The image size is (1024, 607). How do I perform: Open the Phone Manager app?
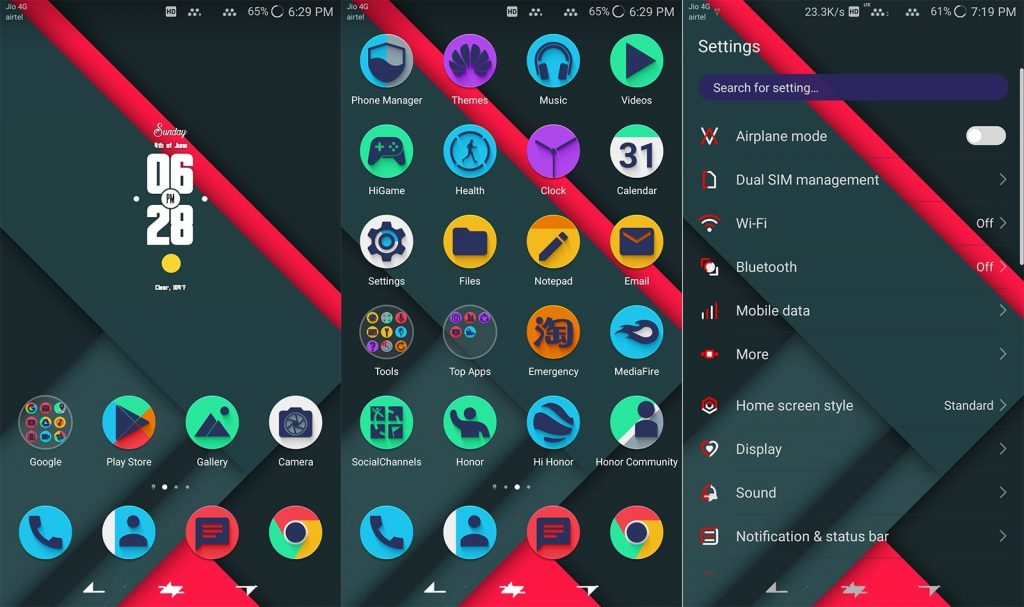(386, 61)
